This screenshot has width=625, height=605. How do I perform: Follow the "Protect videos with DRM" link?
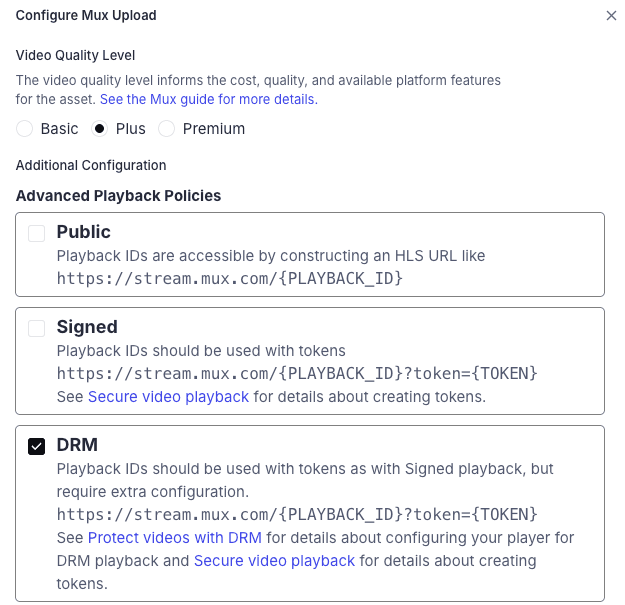tap(174, 538)
